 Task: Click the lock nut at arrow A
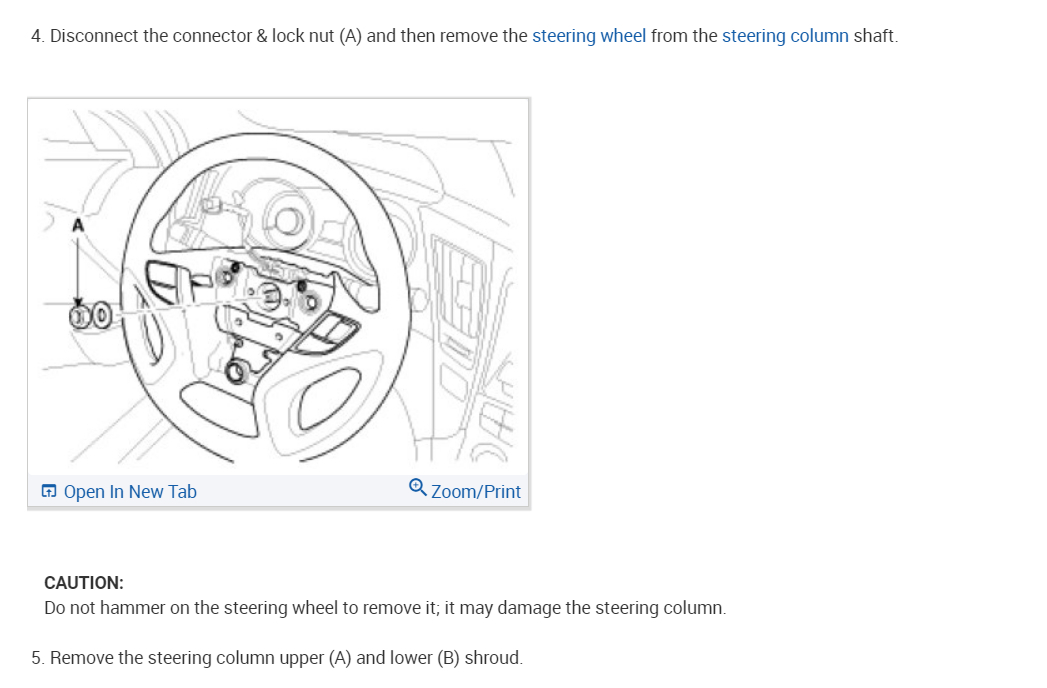[79, 316]
